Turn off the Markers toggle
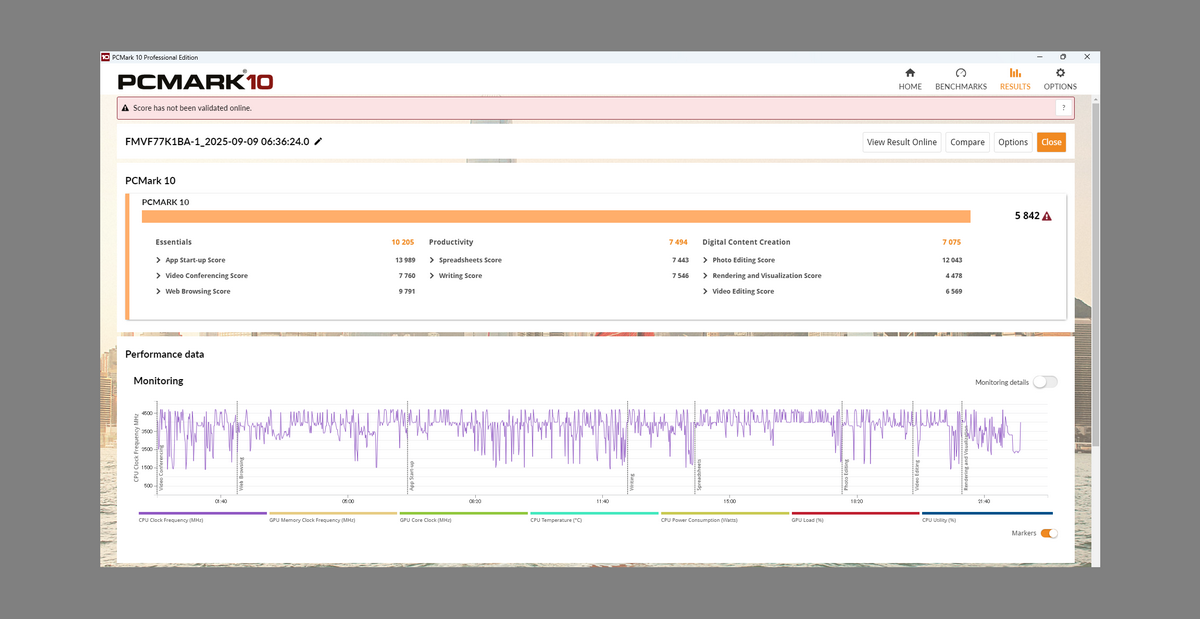 tap(1048, 533)
